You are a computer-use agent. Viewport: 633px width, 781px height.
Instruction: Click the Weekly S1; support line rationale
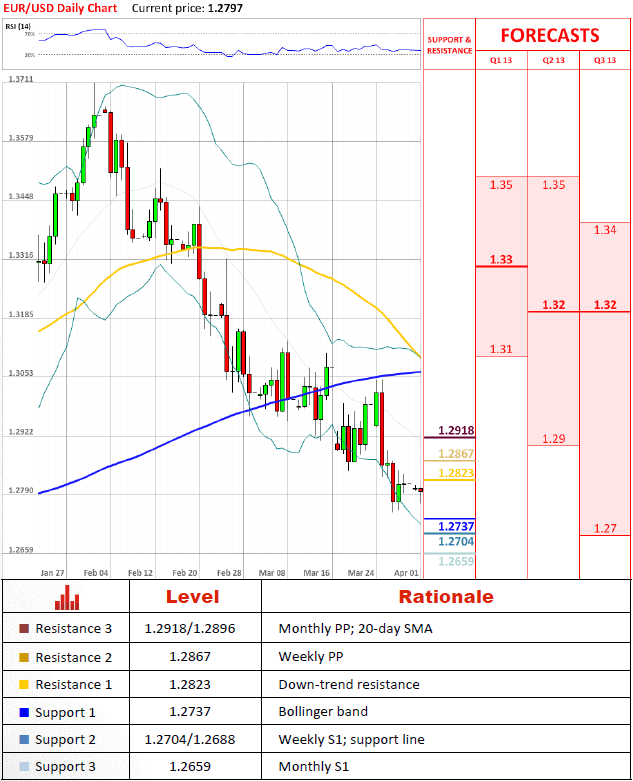(352, 740)
